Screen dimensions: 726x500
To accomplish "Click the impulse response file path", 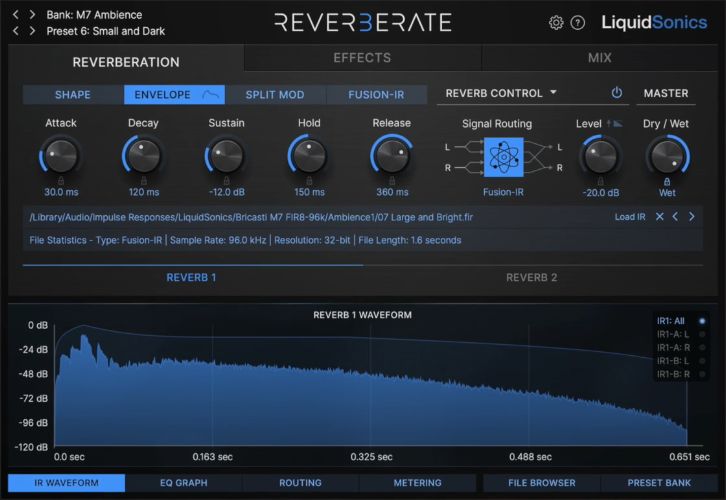I will tap(251, 217).
